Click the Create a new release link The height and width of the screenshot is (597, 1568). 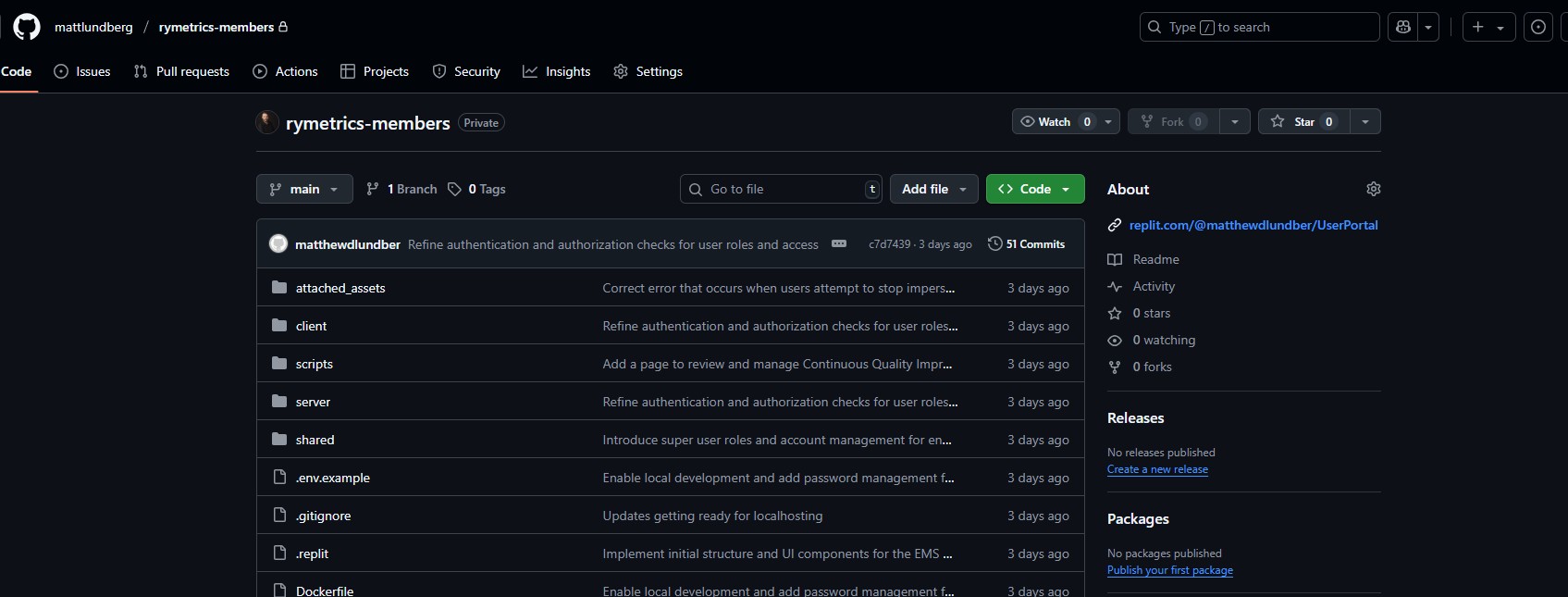click(1157, 469)
